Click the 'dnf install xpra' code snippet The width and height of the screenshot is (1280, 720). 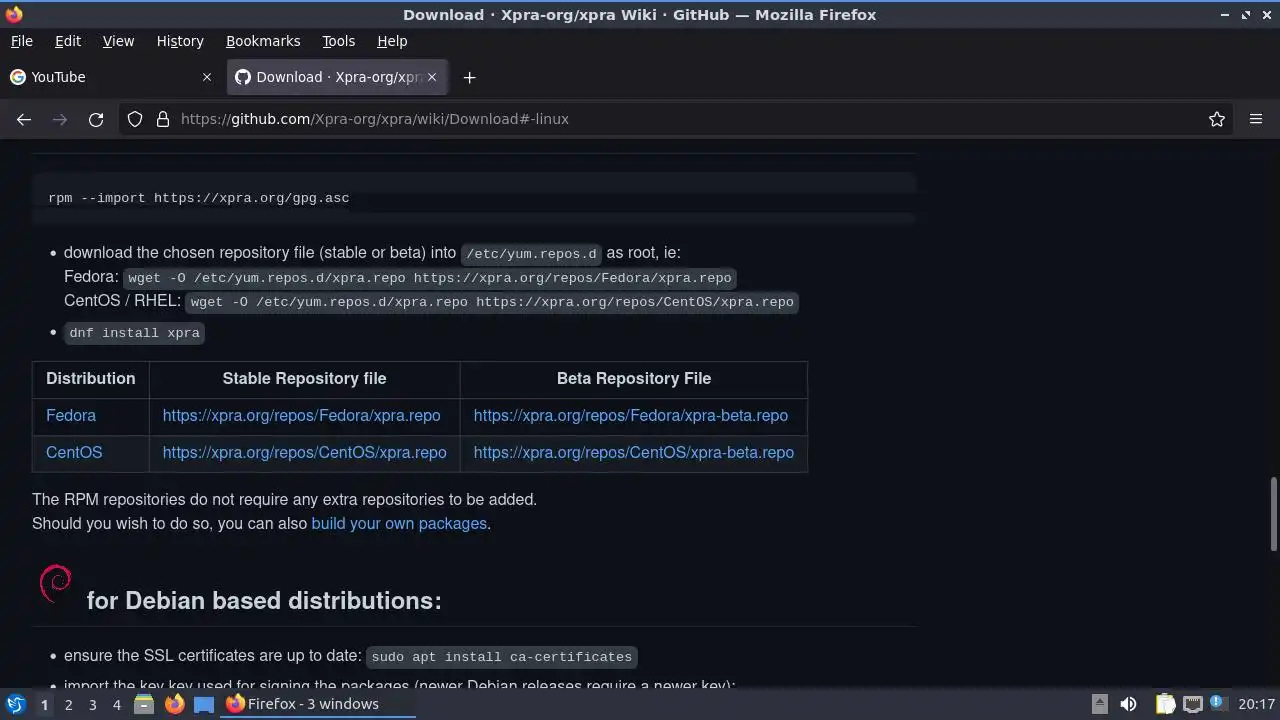click(x=134, y=333)
